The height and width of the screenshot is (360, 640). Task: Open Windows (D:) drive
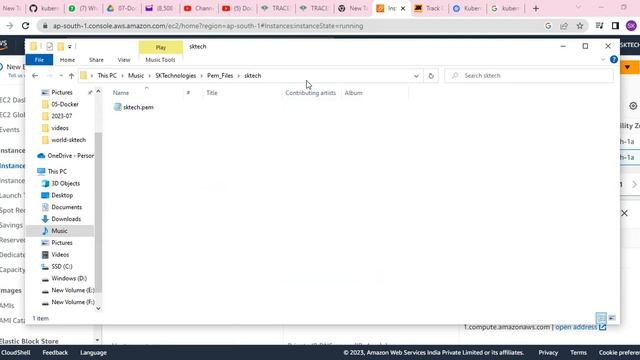69,278
